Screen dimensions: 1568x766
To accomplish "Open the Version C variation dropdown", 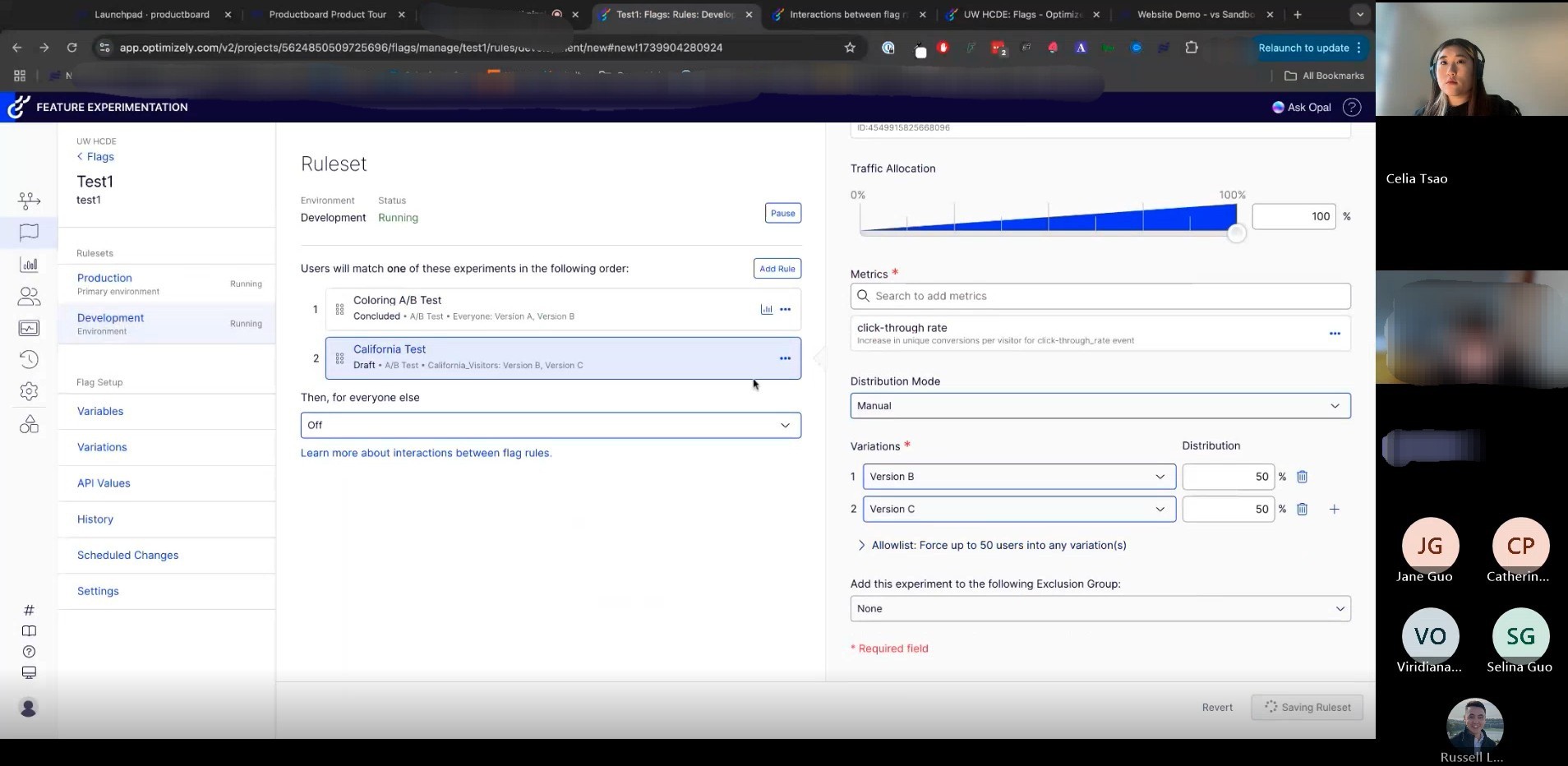I will click(1019, 510).
